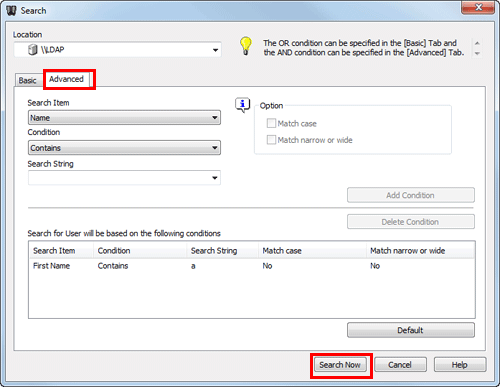This screenshot has height=387, width=500.
Task: Click 'No' under Match narrow or wide column
Action: (375, 266)
